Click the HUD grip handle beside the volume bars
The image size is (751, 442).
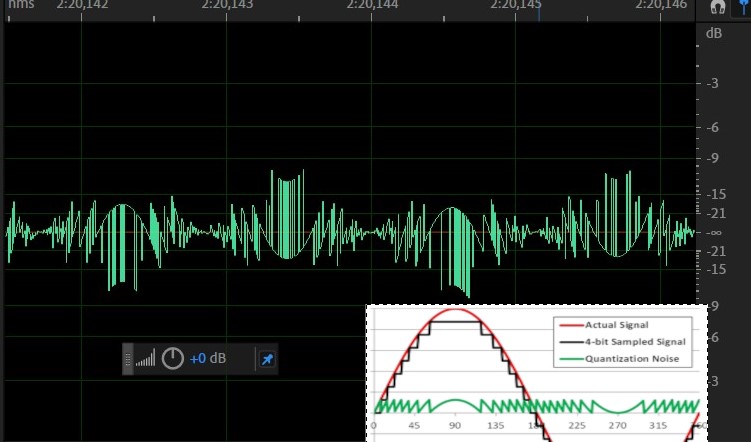click(x=128, y=359)
